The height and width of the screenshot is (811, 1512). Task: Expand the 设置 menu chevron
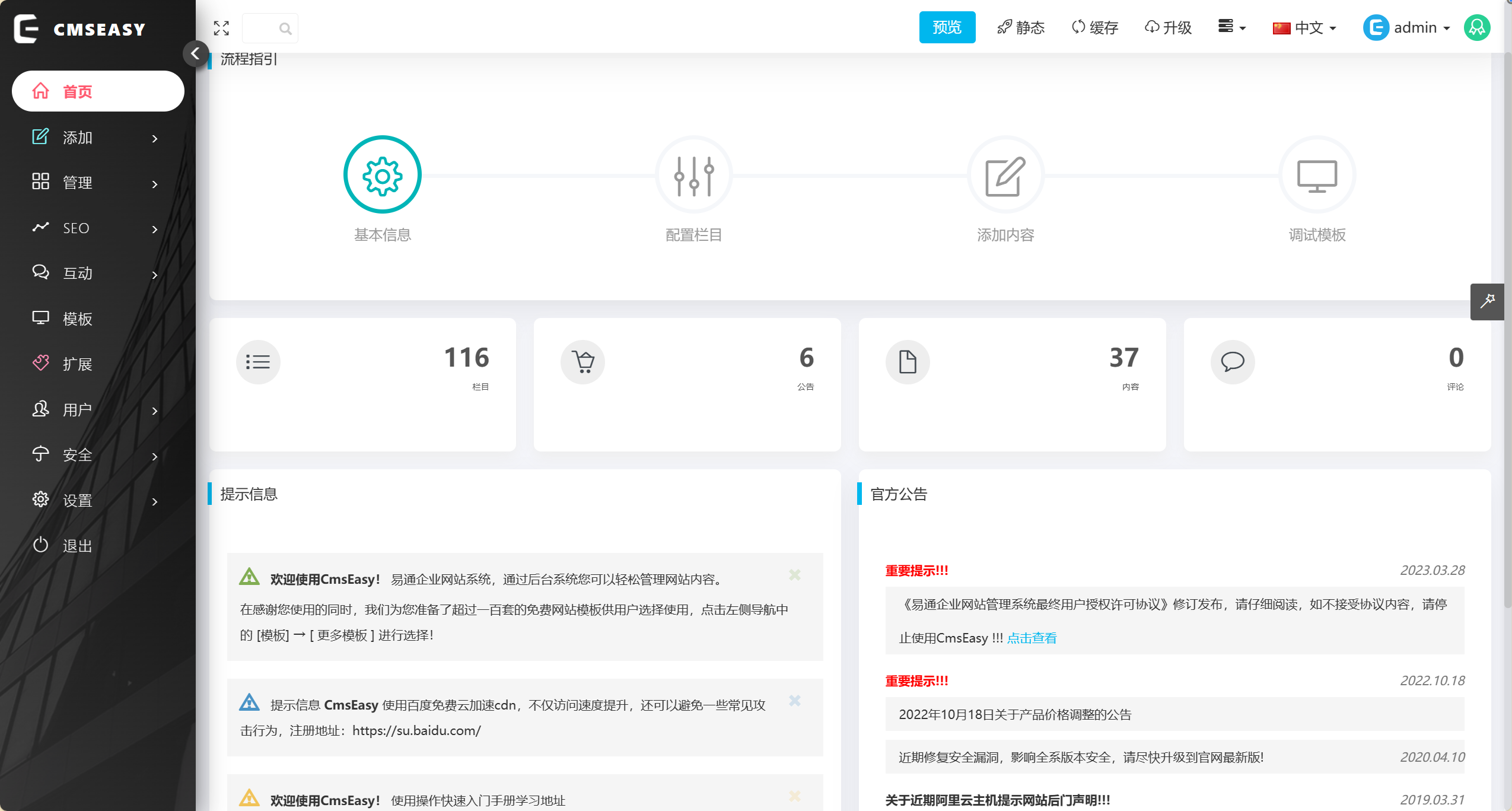(x=155, y=501)
